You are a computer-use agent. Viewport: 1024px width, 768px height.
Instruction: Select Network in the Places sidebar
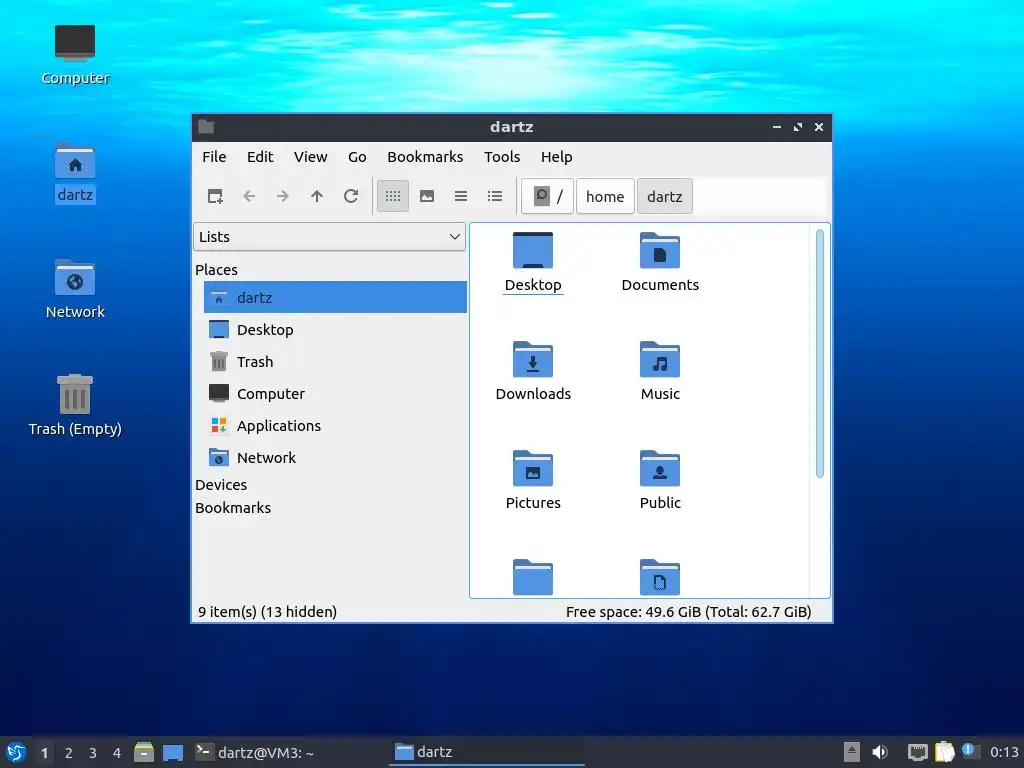click(335, 457)
